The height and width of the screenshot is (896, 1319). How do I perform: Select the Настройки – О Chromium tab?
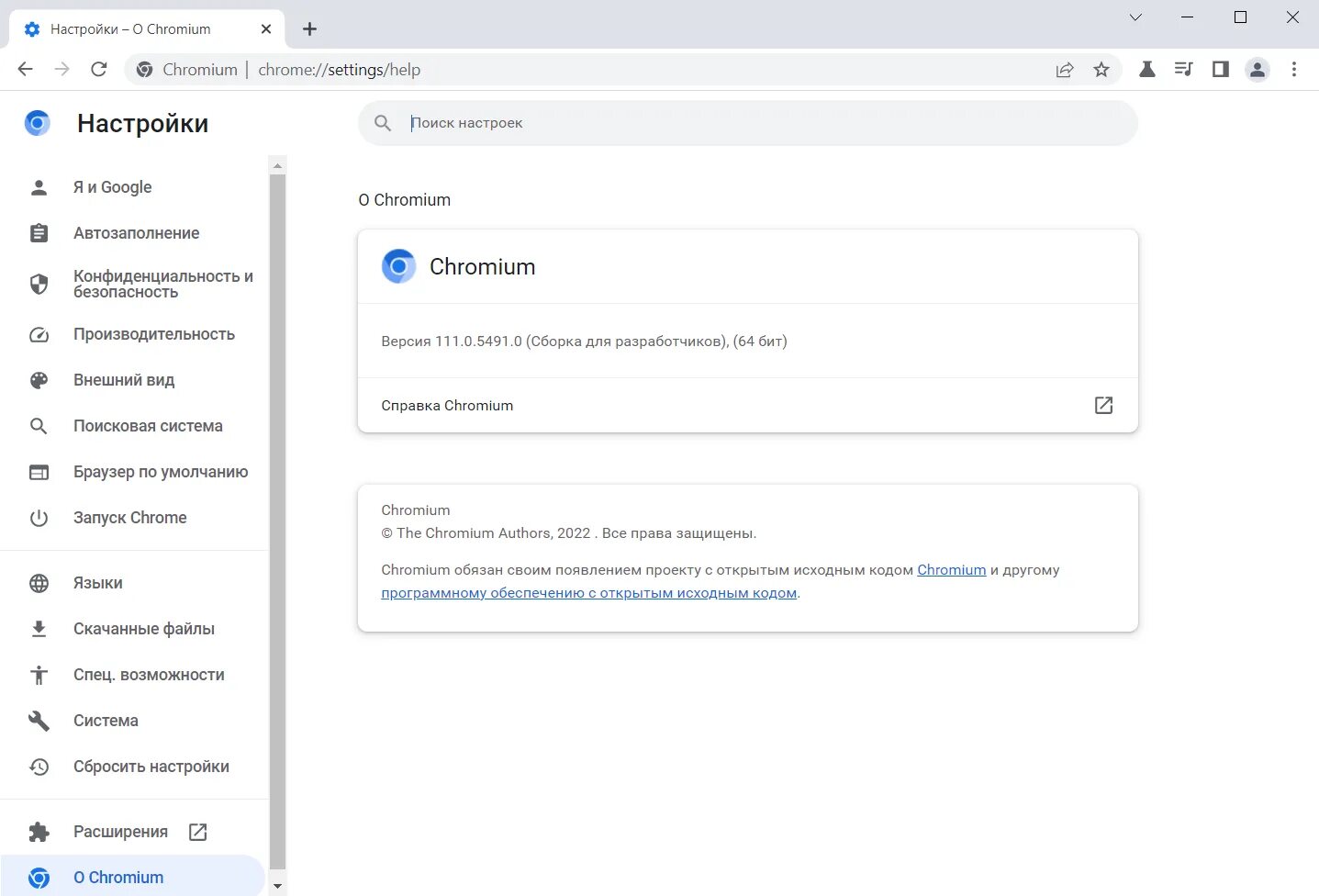147,29
